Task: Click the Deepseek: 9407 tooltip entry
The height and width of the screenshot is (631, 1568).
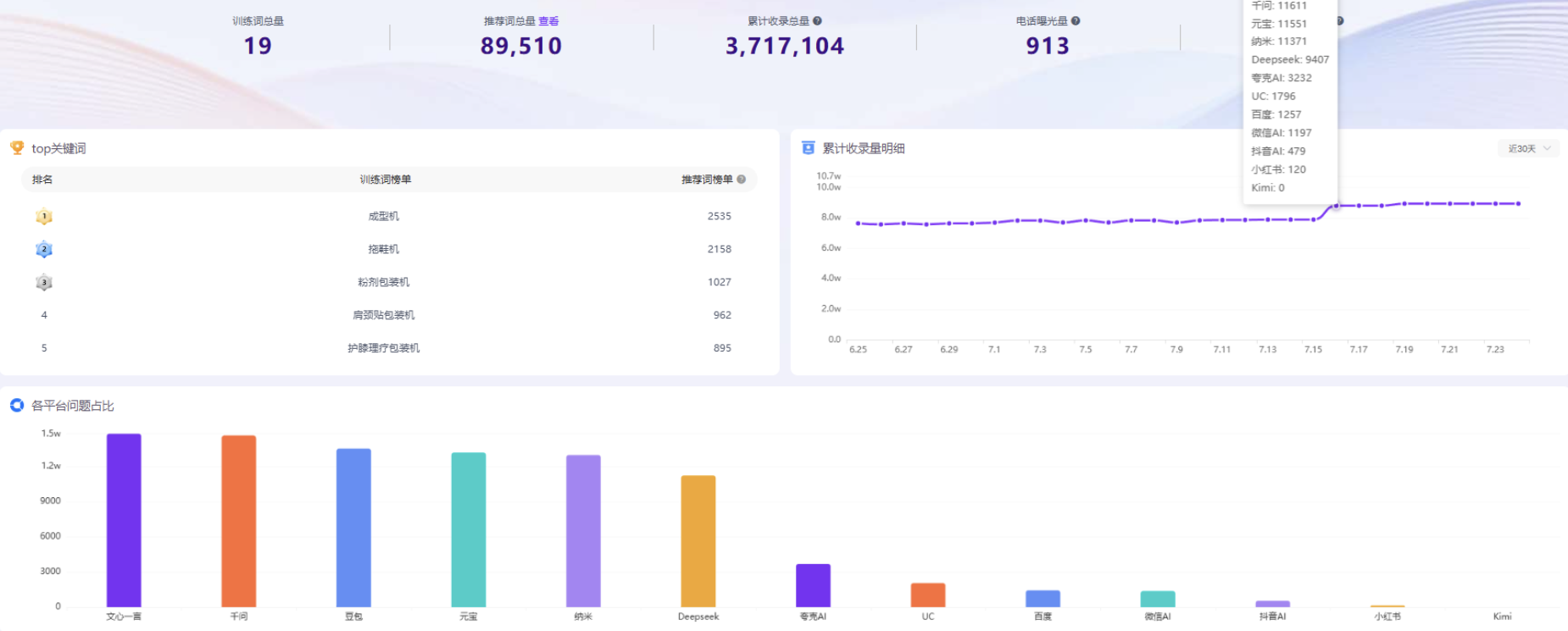Action: 1290,59
